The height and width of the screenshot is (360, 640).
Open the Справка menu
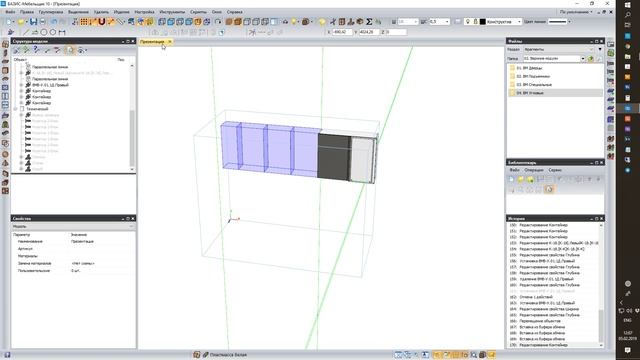[x=234, y=12]
